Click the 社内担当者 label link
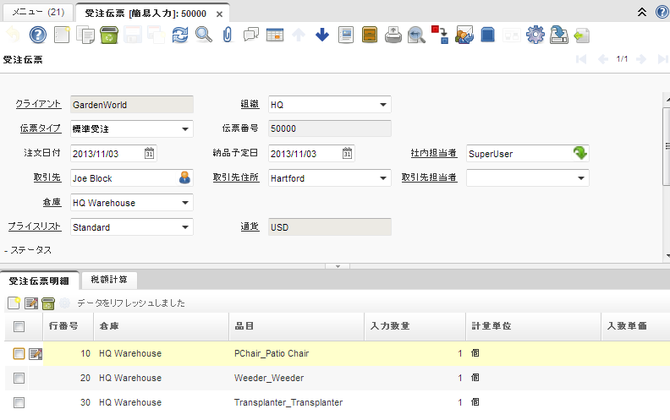Image resolution: width=670 pixels, height=420 pixels. (x=434, y=153)
